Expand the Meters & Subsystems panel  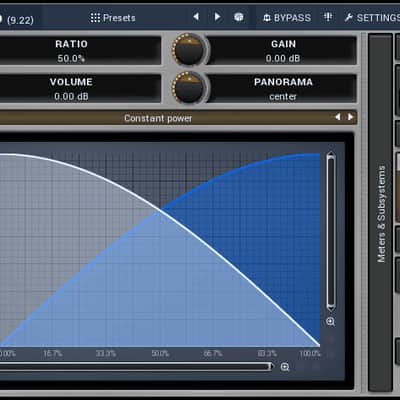point(381,213)
